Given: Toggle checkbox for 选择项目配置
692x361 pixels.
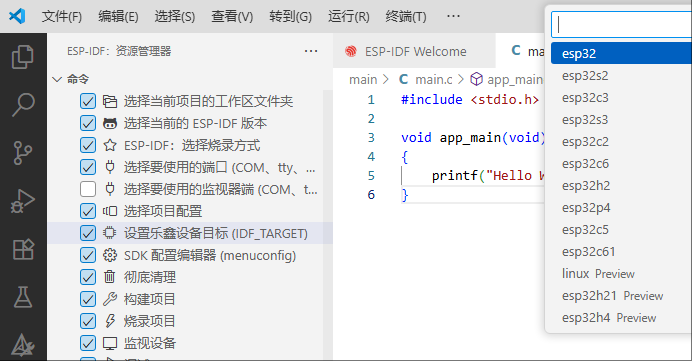Looking at the screenshot, I should (88, 211).
